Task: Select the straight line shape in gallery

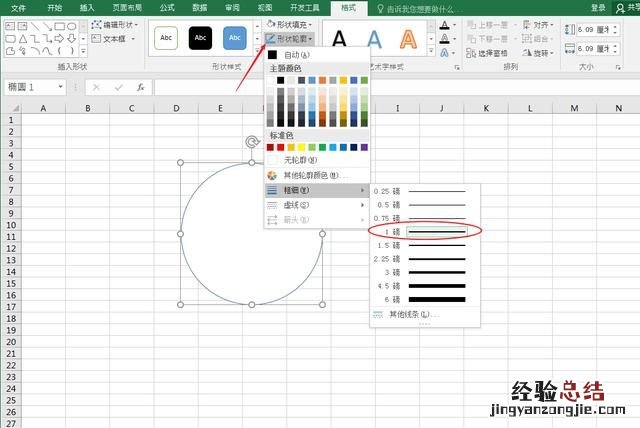Action: 35,27
